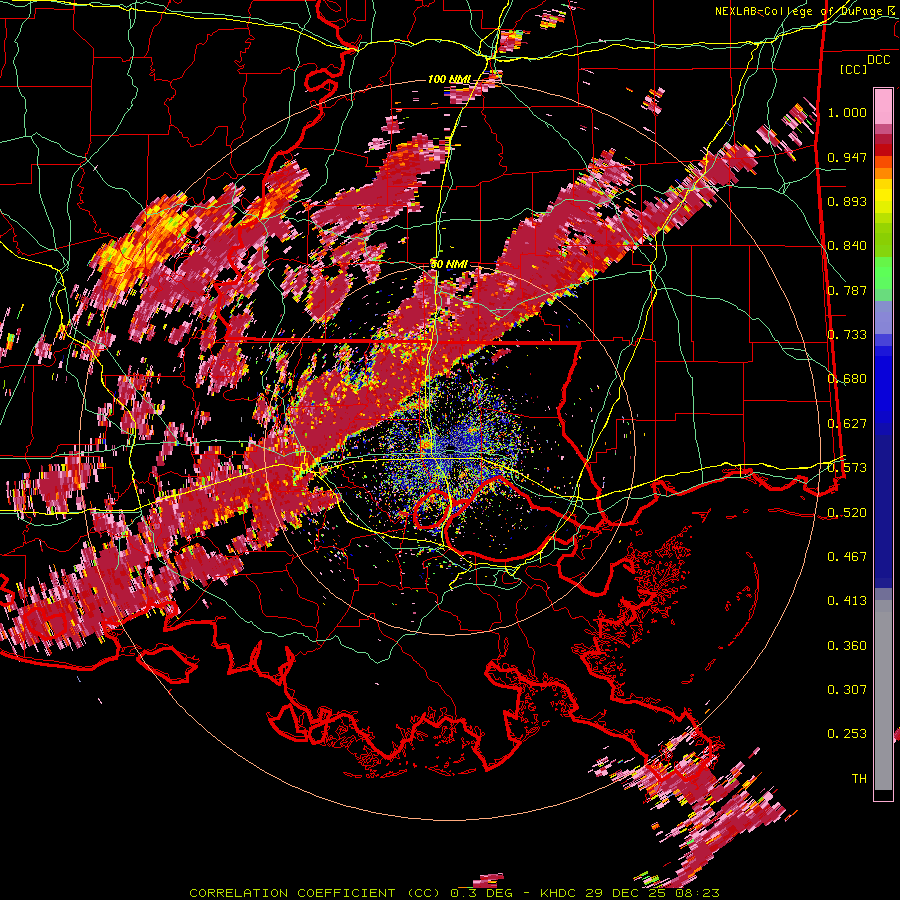900x900 pixels.
Task: Click the 0.413 color scale value
Action: click(x=847, y=600)
